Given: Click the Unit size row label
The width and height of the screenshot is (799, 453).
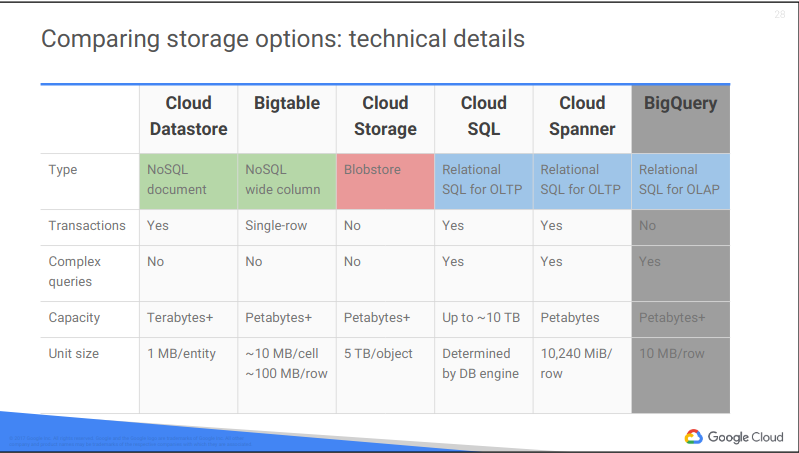Looking at the screenshot, I should (75, 354).
